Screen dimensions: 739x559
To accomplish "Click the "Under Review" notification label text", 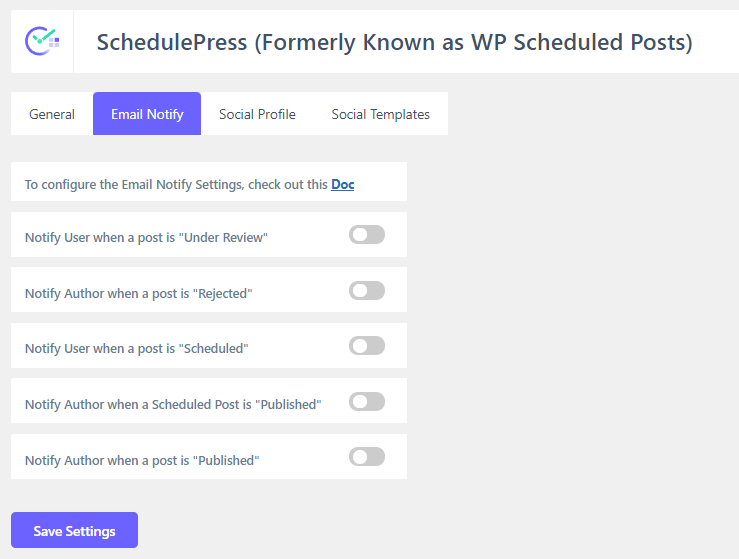I will [x=146, y=238].
